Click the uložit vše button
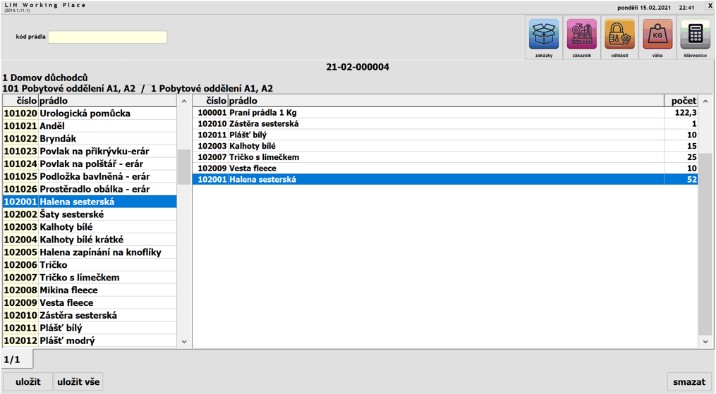 pos(78,382)
